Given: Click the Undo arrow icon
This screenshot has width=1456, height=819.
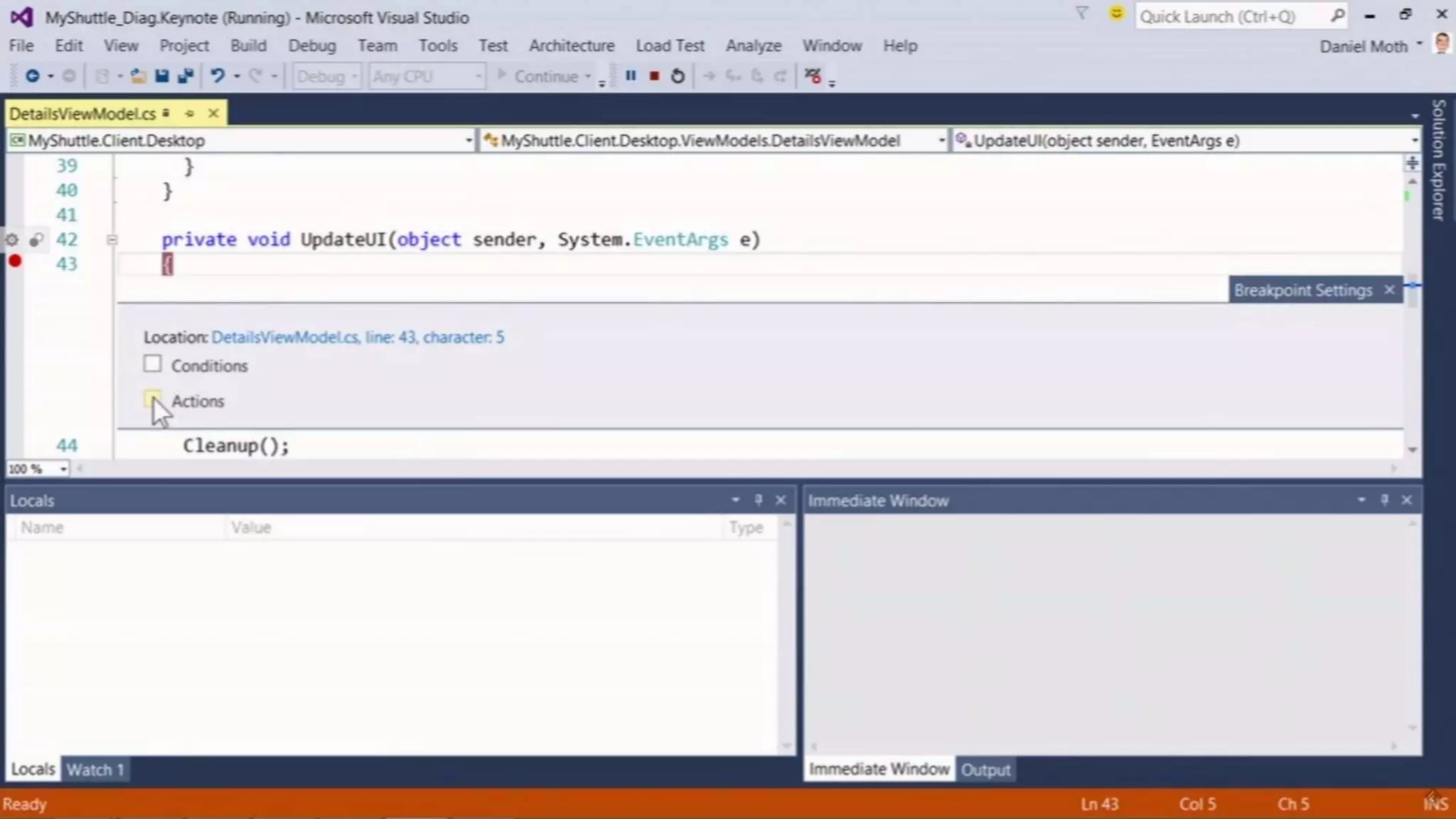Looking at the screenshot, I should [218, 75].
